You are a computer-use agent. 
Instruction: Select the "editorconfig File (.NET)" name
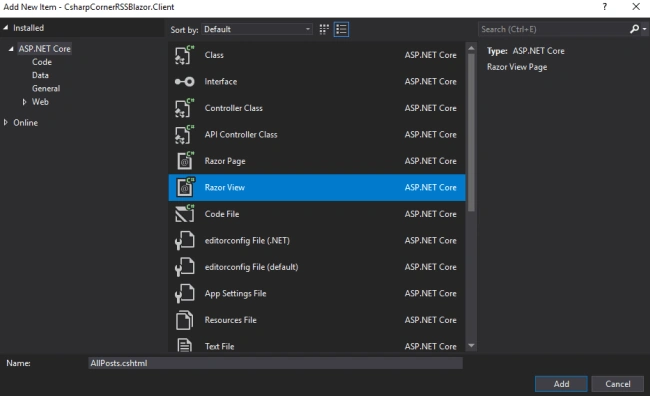point(247,241)
